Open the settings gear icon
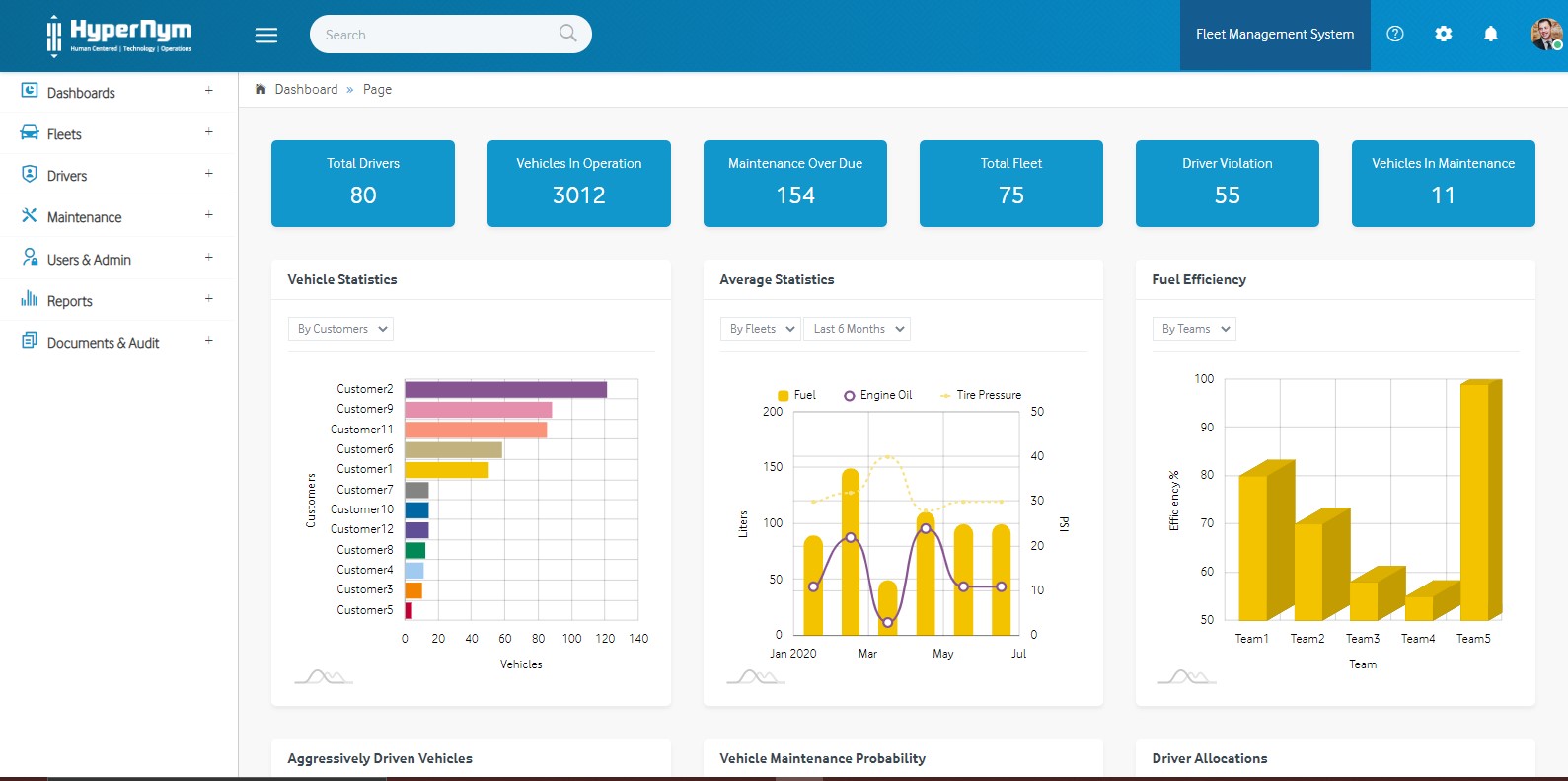 (1444, 34)
